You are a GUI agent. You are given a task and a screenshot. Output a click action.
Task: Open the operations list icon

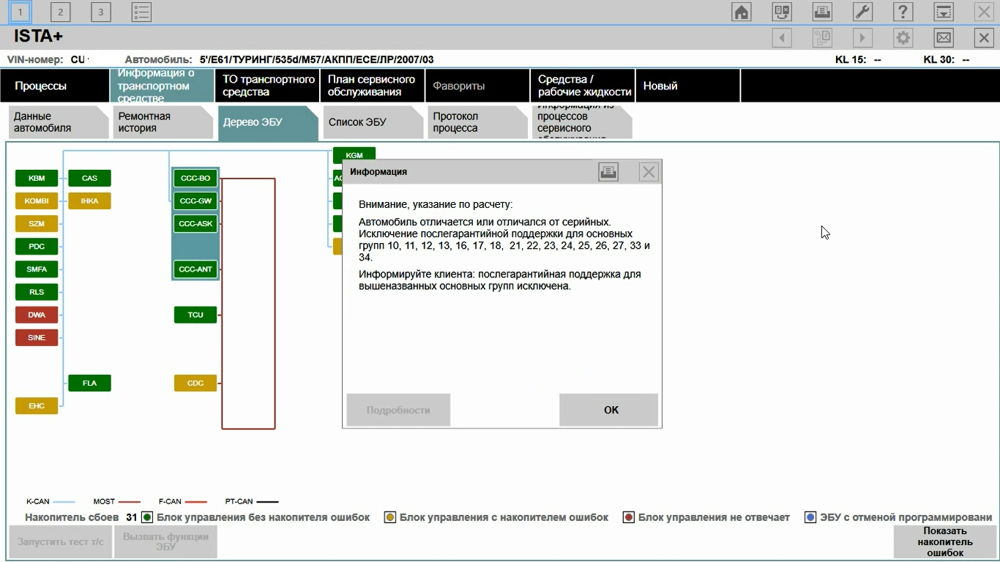(141, 12)
